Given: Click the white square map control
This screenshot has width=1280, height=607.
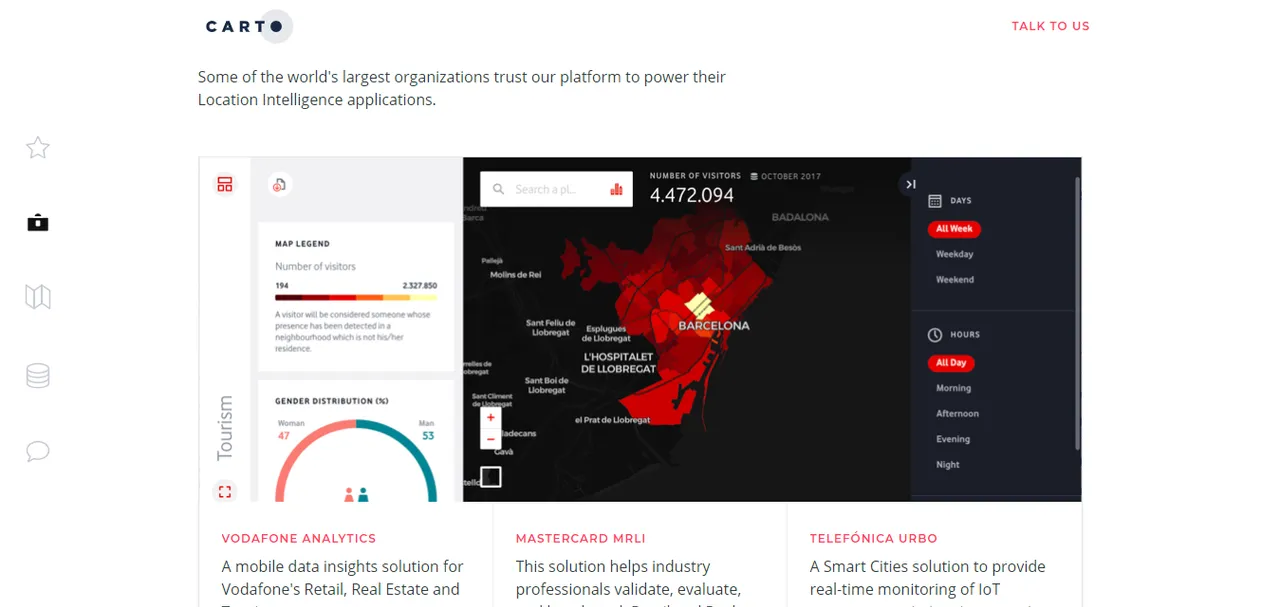Looking at the screenshot, I should (x=491, y=477).
